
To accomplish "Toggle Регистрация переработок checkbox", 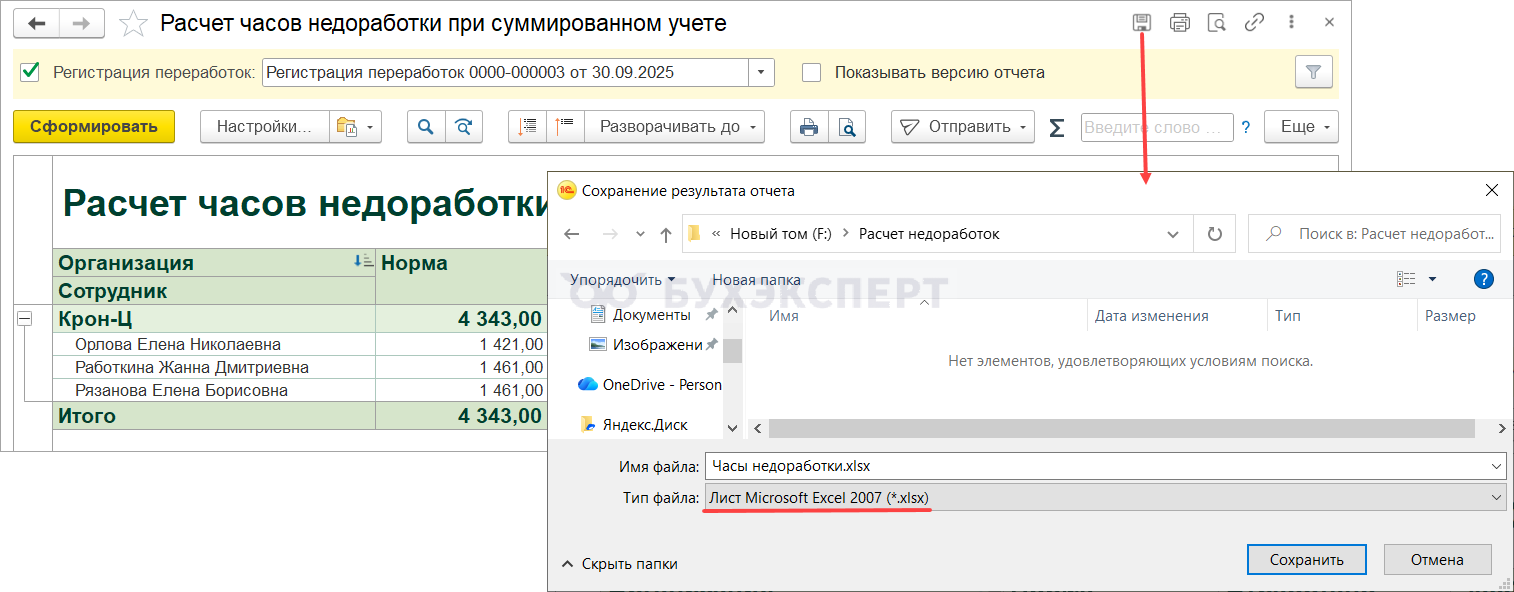I will pyautogui.click(x=30, y=72).
